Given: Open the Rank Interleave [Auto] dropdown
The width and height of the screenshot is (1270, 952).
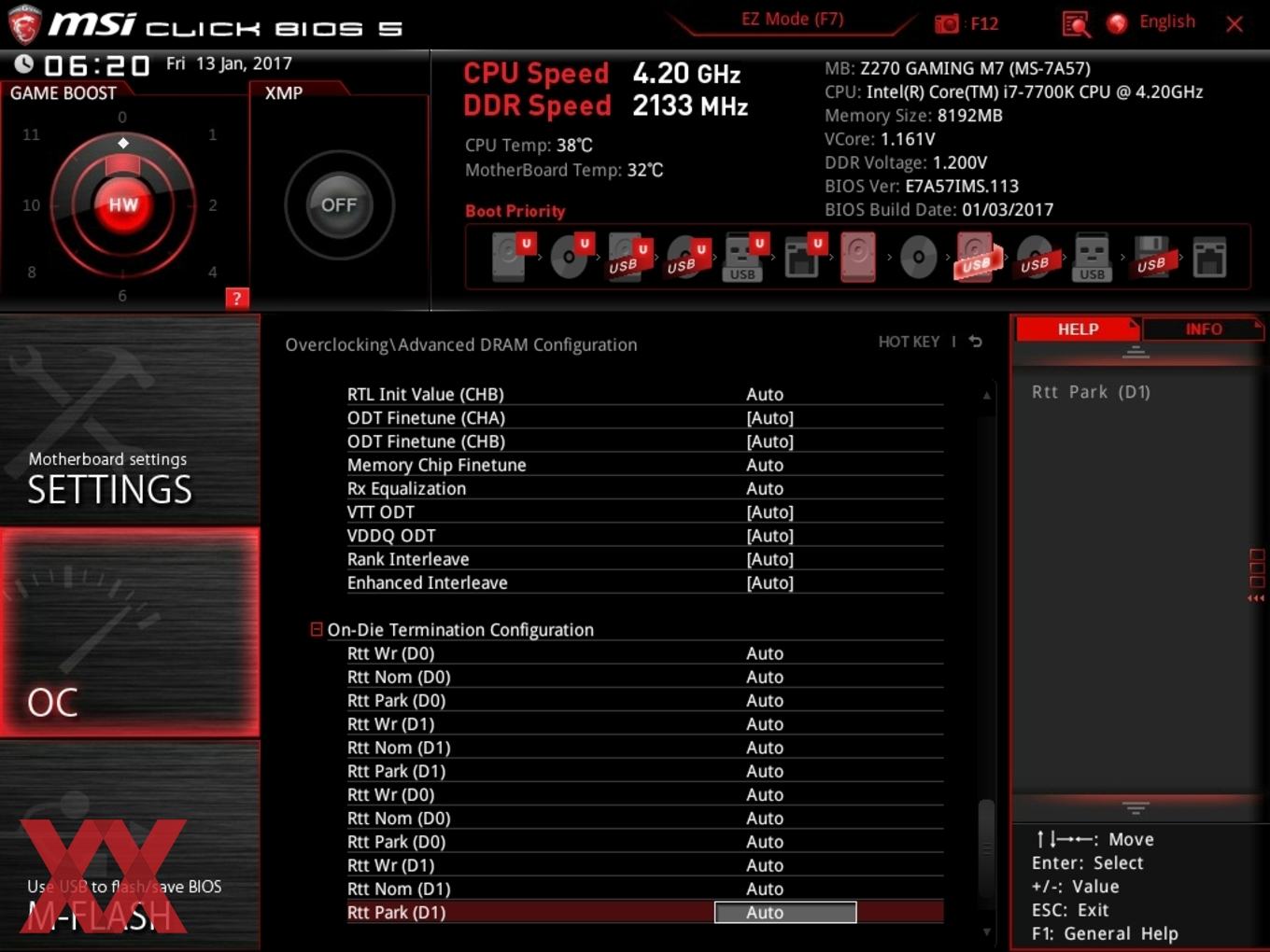Looking at the screenshot, I should [x=770, y=559].
